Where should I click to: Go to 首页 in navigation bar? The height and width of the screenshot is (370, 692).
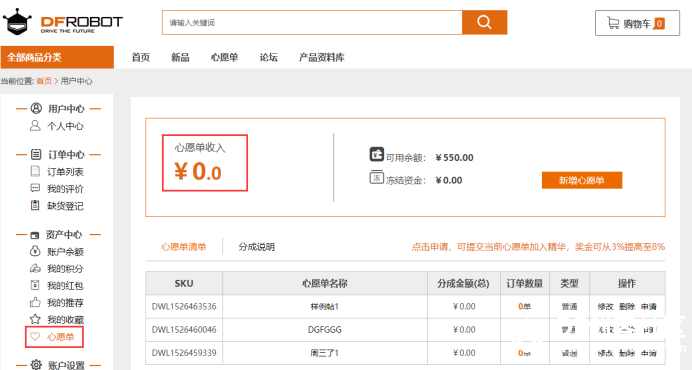(x=141, y=57)
